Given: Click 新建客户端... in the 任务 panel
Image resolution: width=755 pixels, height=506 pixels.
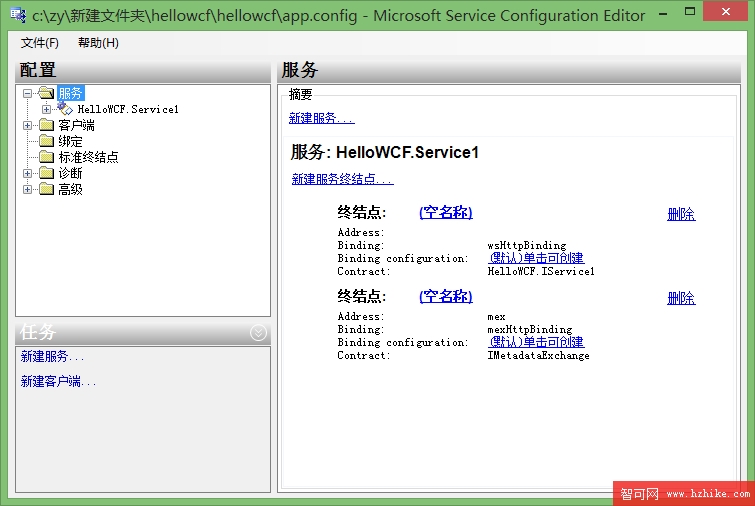Looking at the screenshot, I should pos(58,382).
